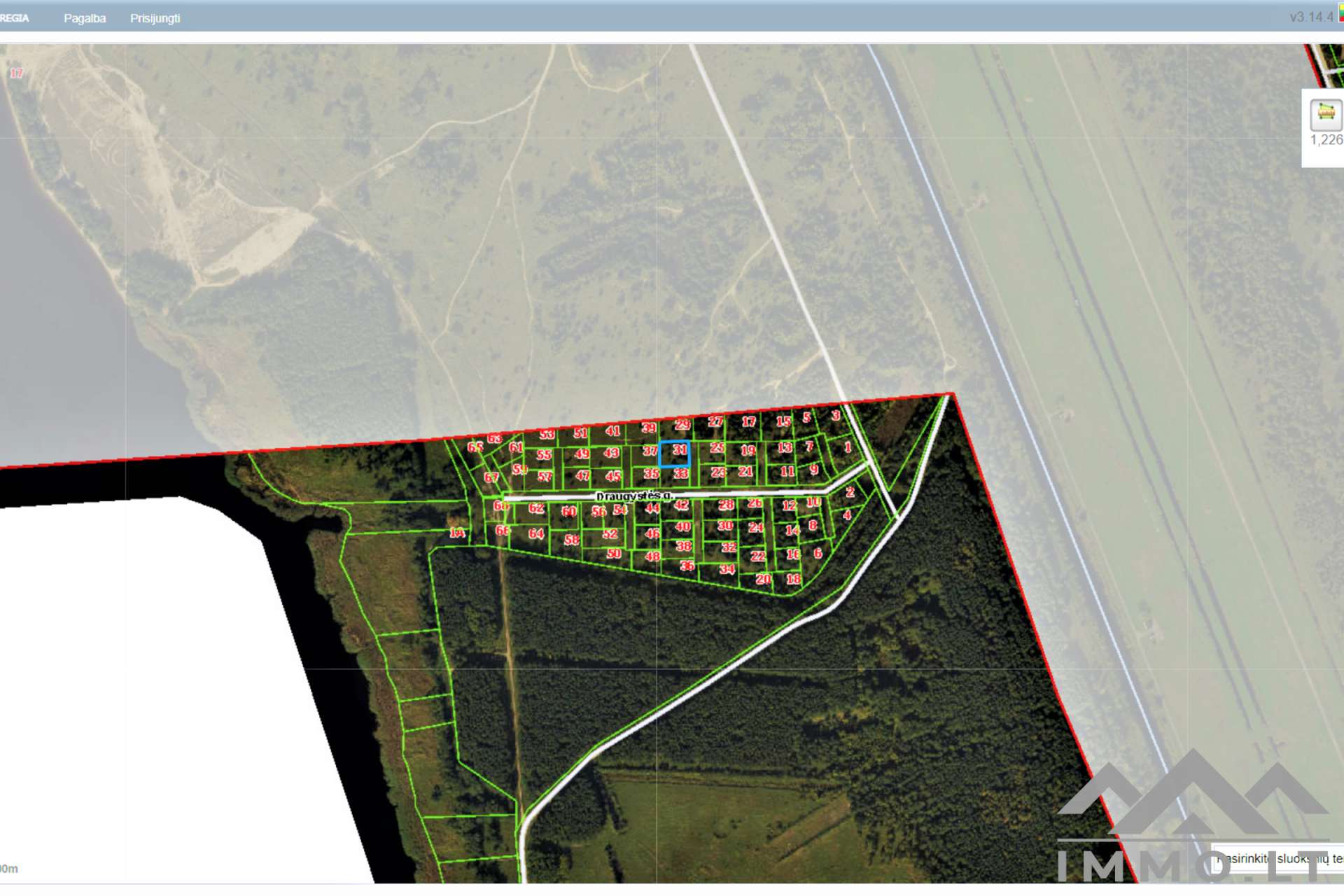Select parcel number 38
1344x896 pixels.
click(684, 546)
